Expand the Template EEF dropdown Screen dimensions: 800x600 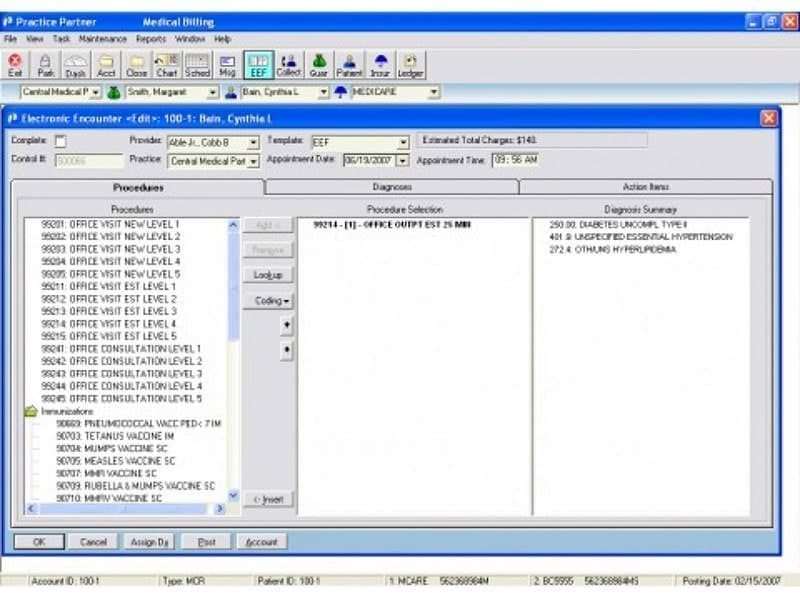[x=403, y=142]
